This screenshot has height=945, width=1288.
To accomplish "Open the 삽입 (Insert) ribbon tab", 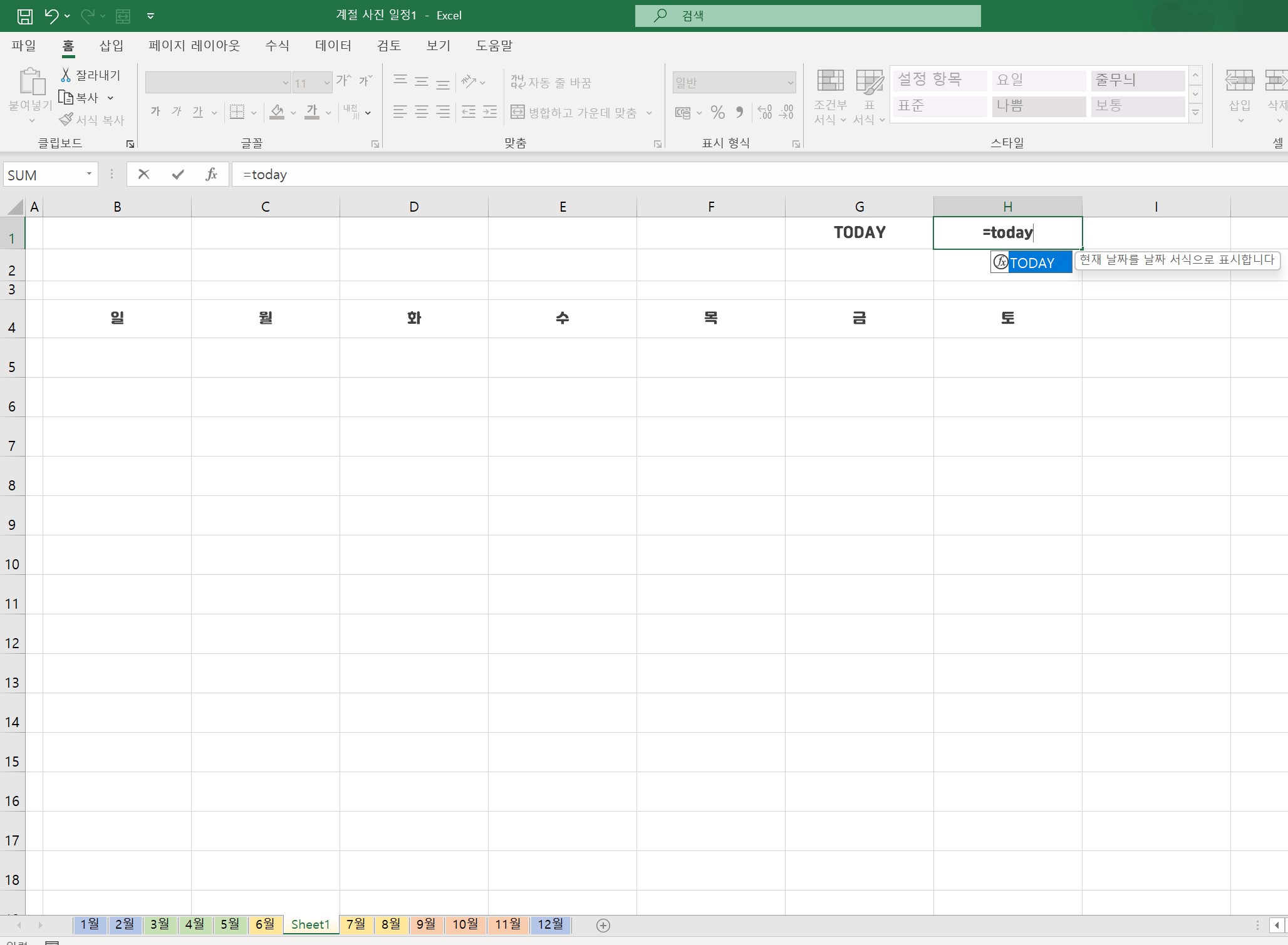I will click(x=112, y=46).
